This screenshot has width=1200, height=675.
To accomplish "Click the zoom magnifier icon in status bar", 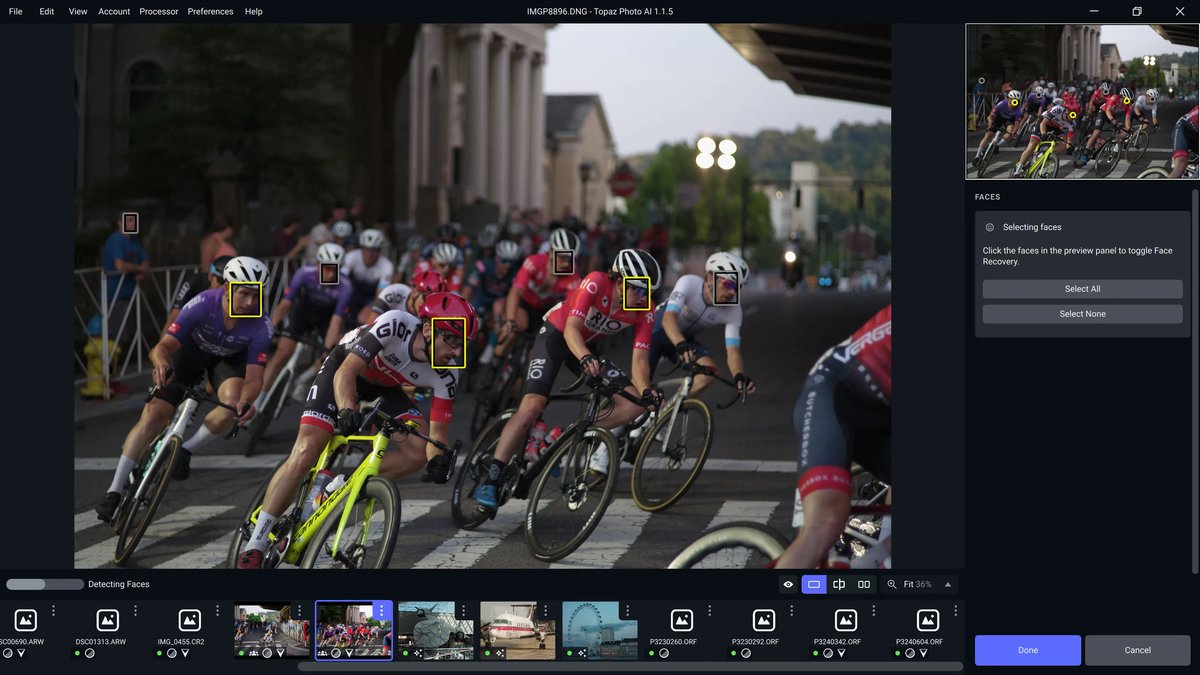I will click(891, 583).
